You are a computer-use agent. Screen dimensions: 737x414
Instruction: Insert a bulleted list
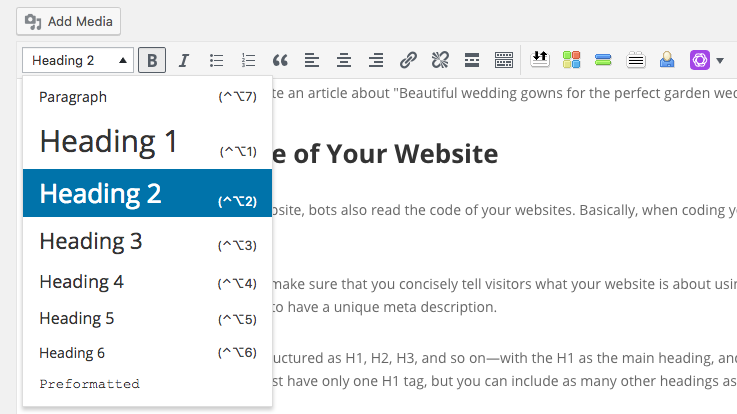coord(216,60)
